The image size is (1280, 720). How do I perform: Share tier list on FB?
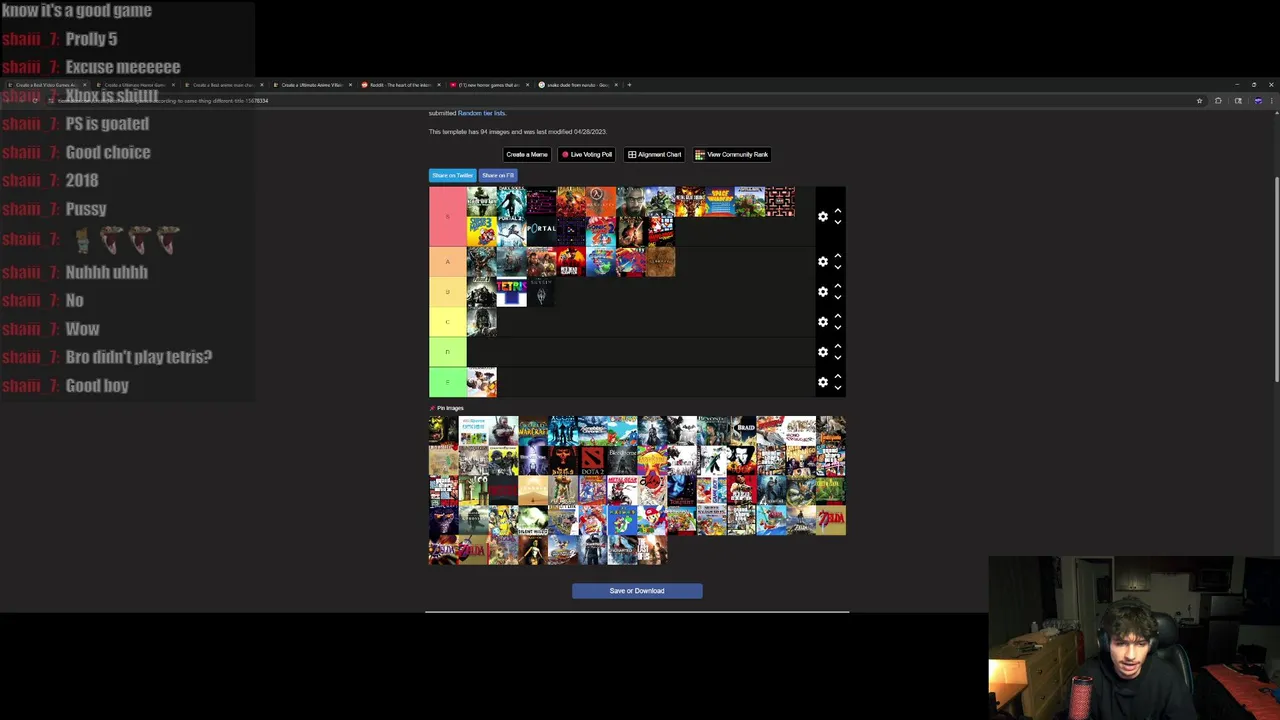[497, 175]
